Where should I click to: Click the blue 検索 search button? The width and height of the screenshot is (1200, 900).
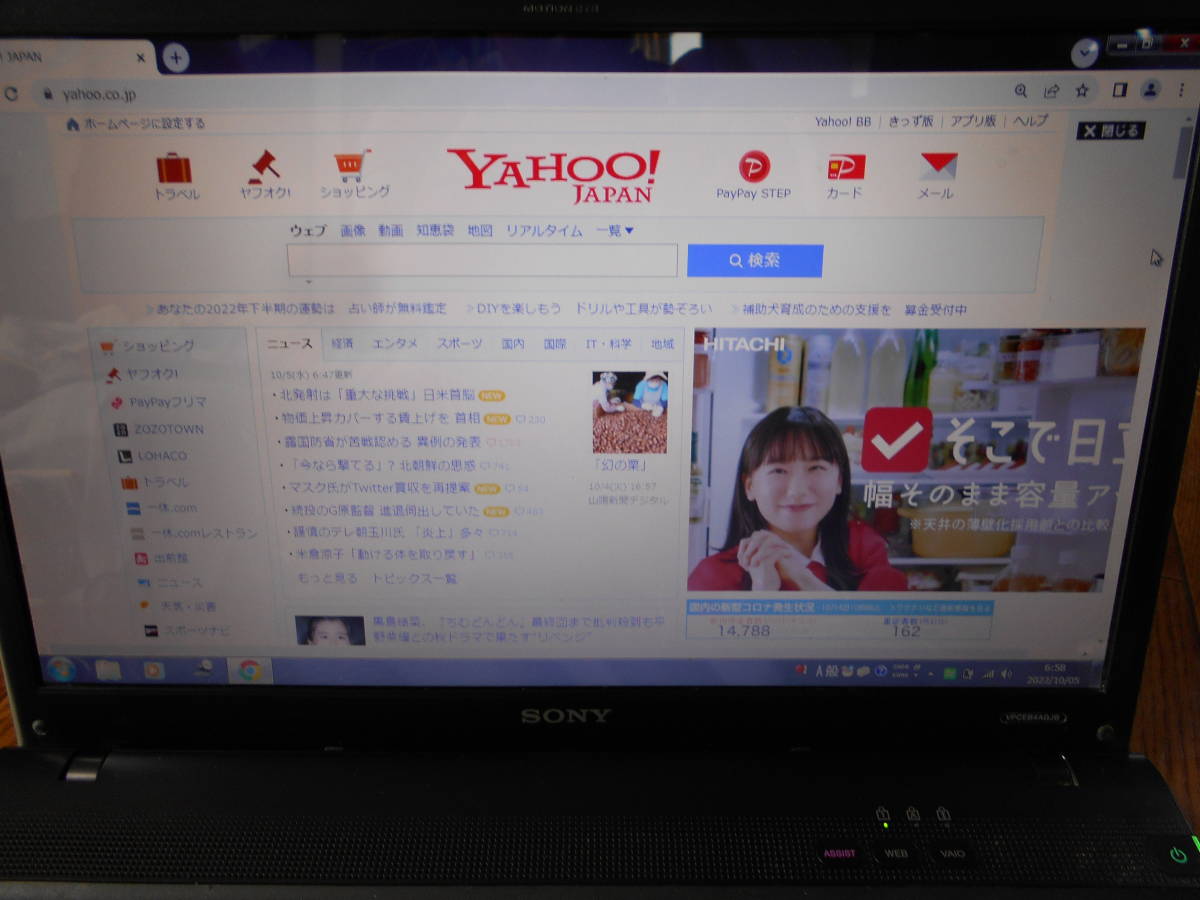[x=755, y=261]
